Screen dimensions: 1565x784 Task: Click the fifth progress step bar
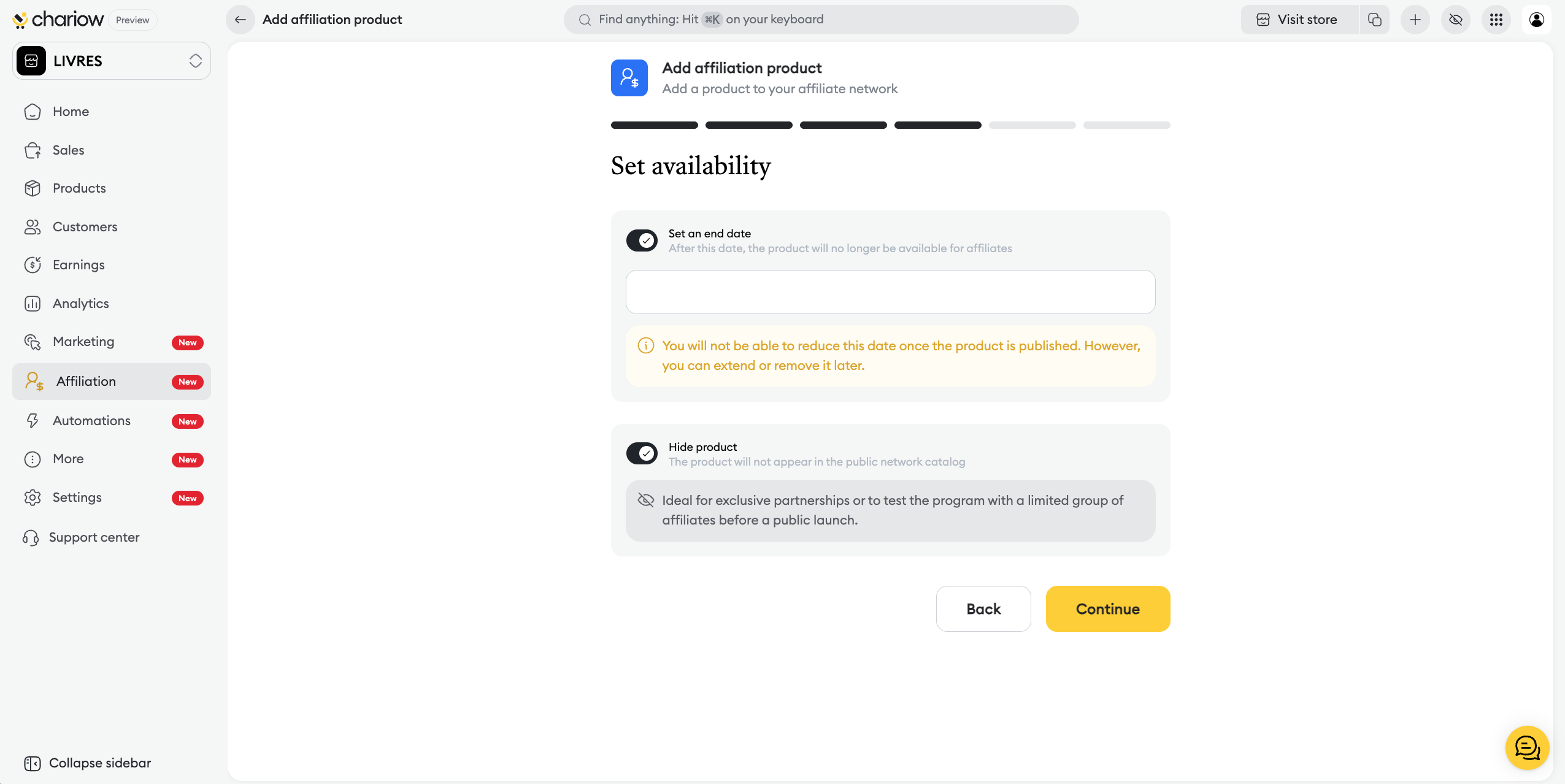(1032, 125)
